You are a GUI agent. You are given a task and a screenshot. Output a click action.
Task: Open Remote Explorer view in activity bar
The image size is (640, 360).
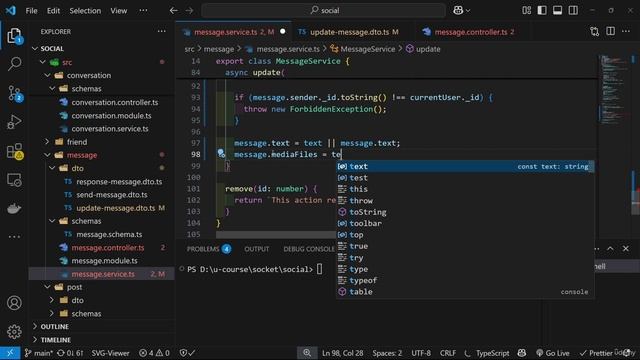tap(14, 180)
